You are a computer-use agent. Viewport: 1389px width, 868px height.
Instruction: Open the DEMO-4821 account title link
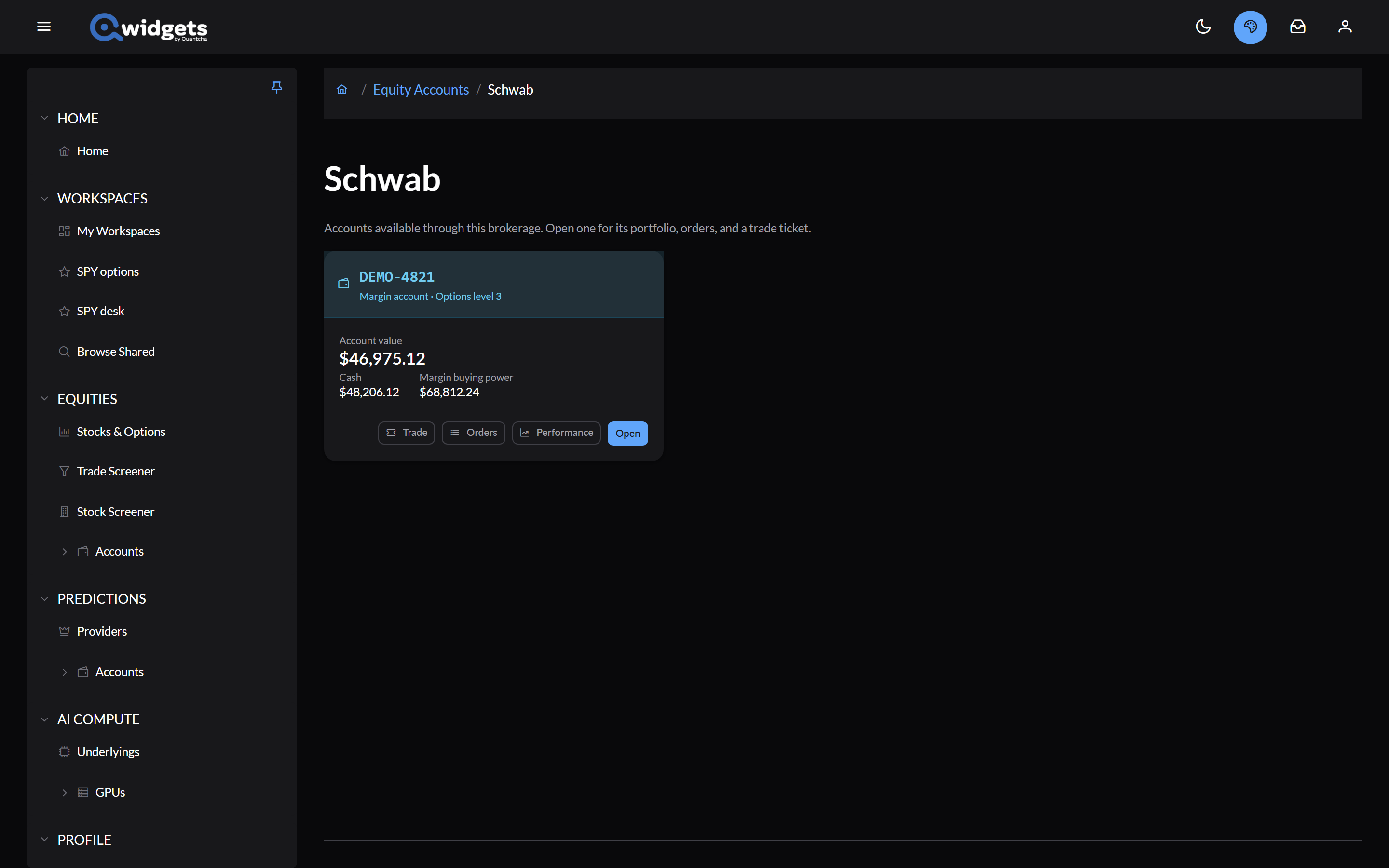(x=396, y=277)
